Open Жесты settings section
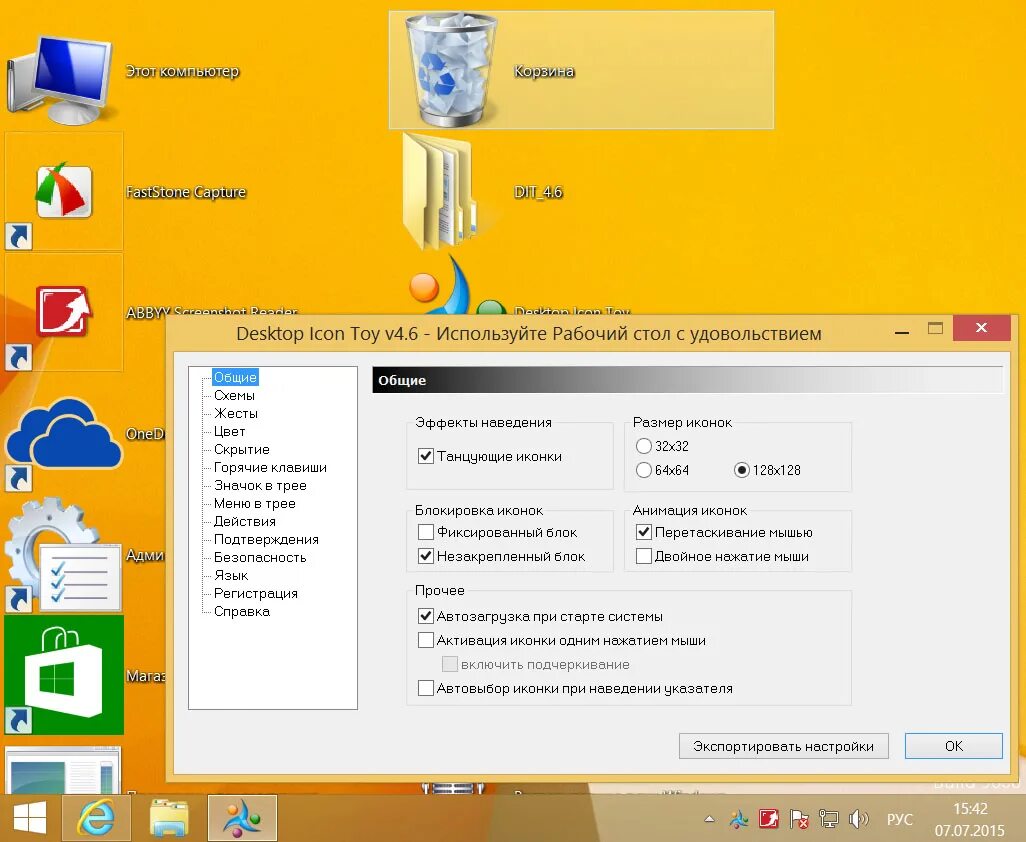1026x842 pixels. pyautogui.click(x=236, y=413)
